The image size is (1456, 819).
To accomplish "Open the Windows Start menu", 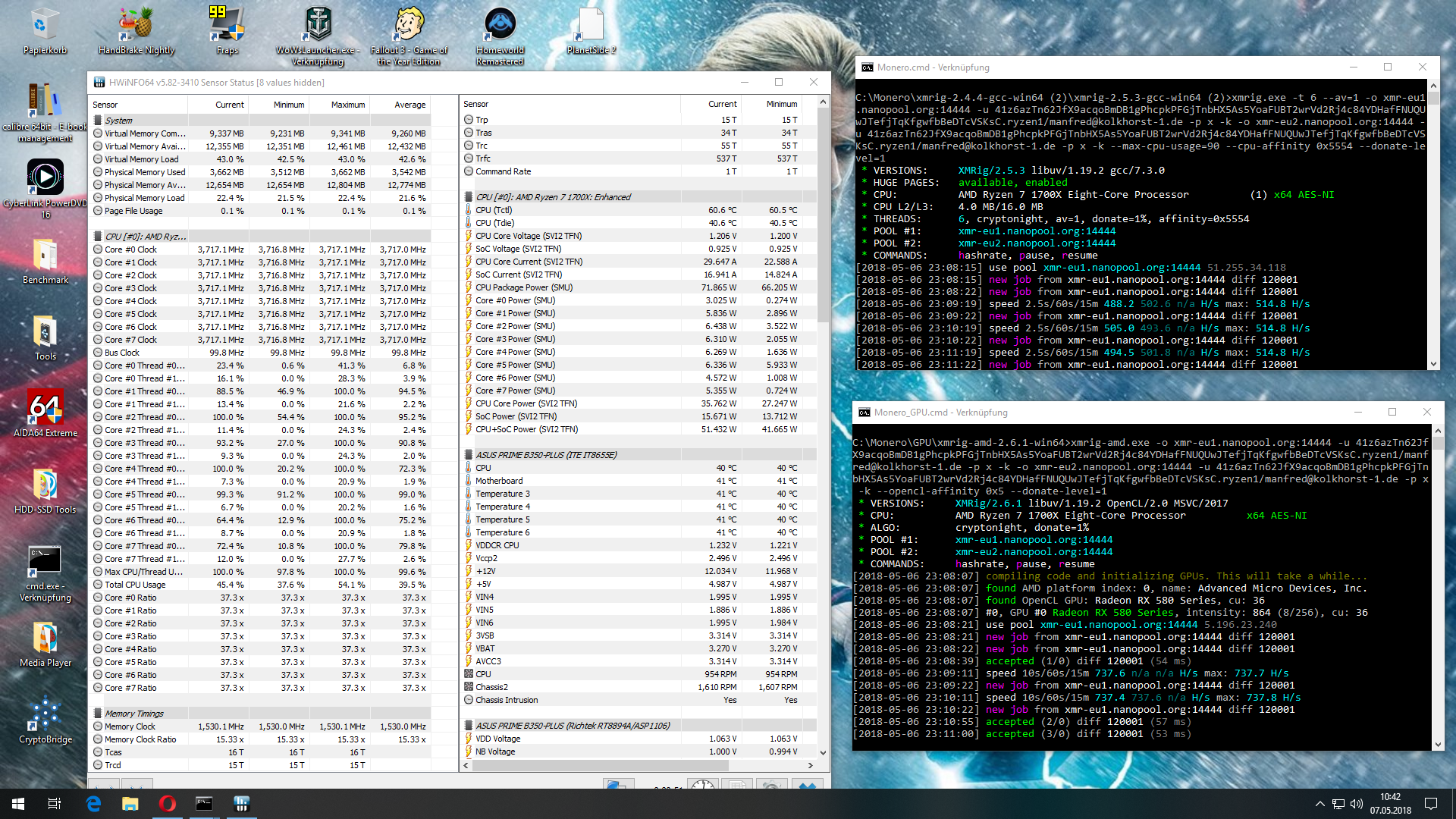I will tap(18, 804).
